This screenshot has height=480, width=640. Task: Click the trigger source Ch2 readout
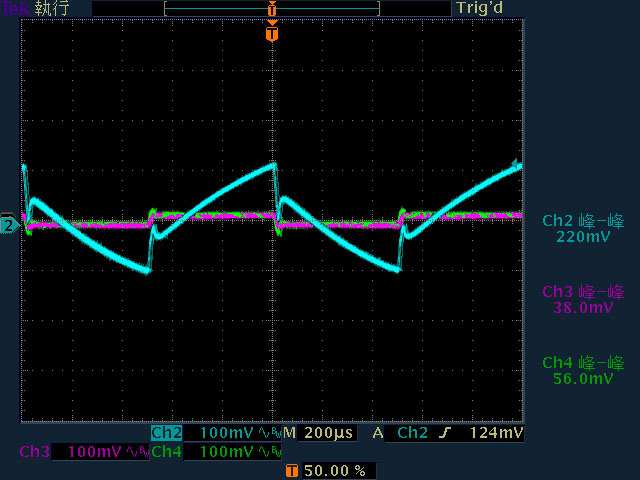pos(413,433)
